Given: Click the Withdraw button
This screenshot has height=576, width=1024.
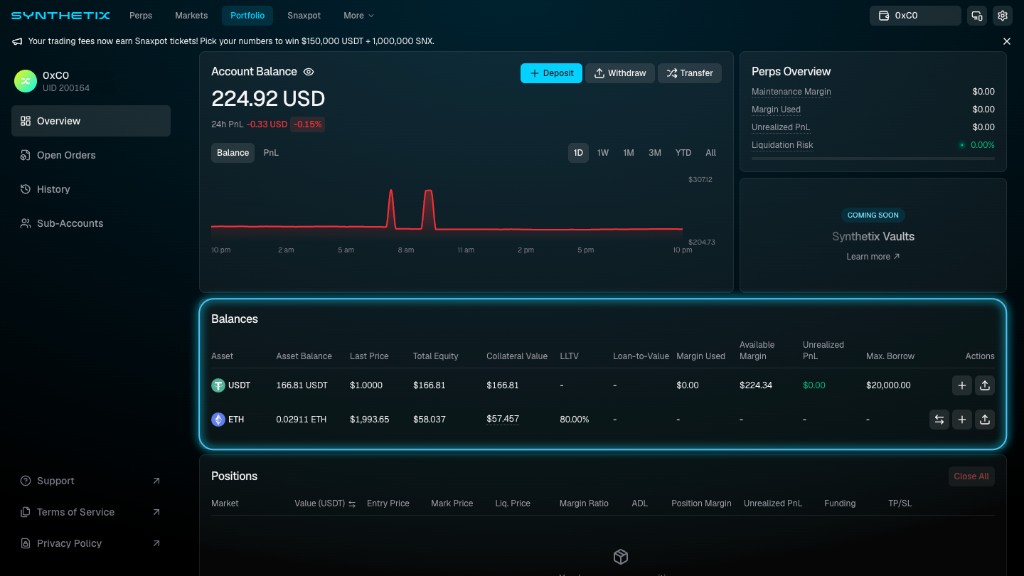Looking at the screenshot, I should (x=620, y=73).
